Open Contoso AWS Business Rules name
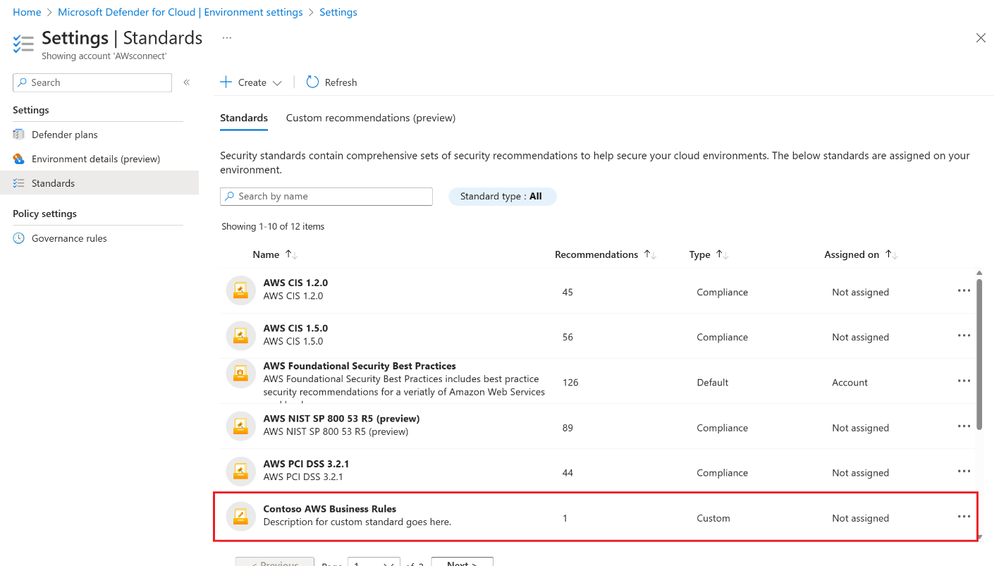999x566 pixels. click(x=329, y=509)
